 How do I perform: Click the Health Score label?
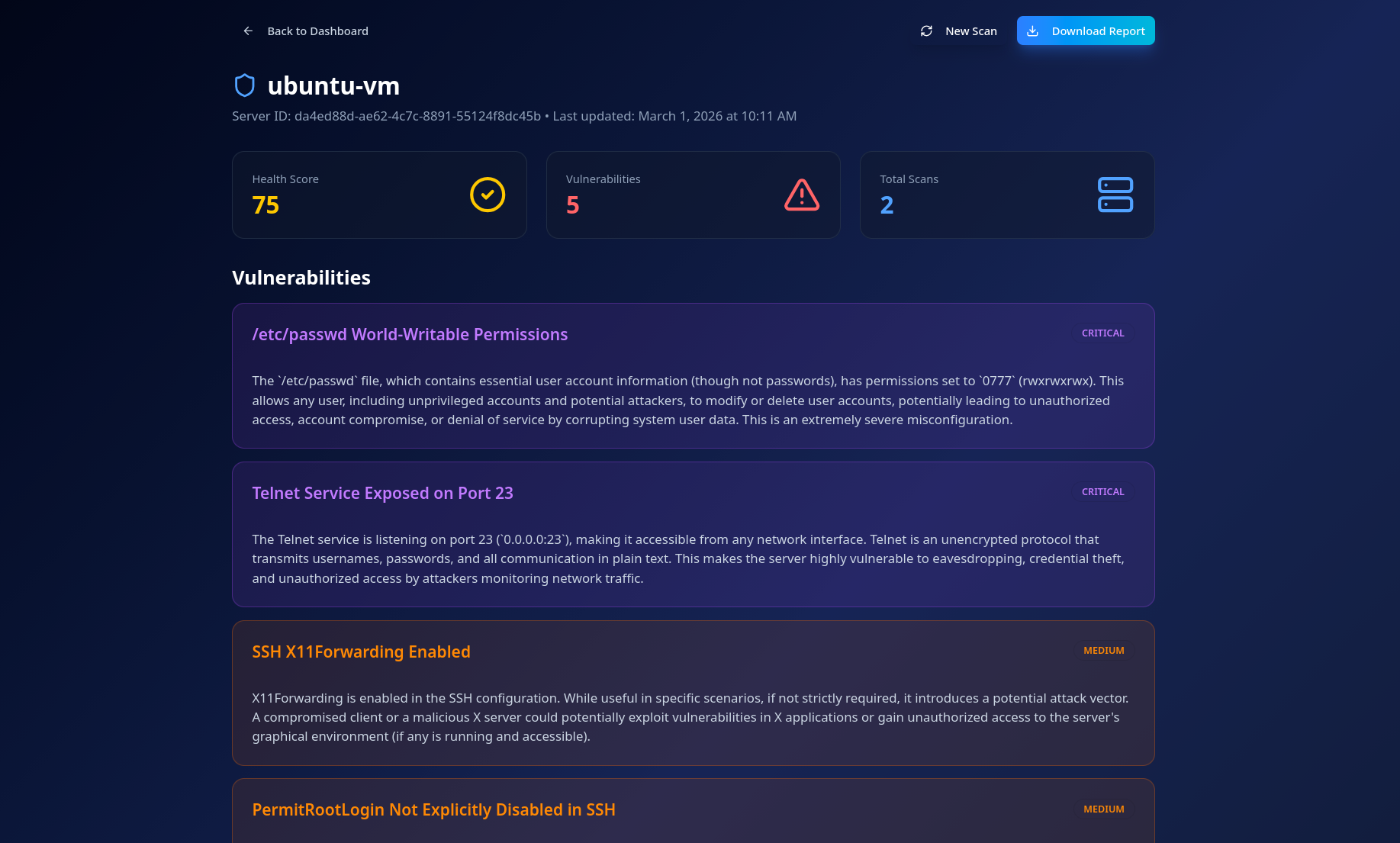click(x=285, y=179)
